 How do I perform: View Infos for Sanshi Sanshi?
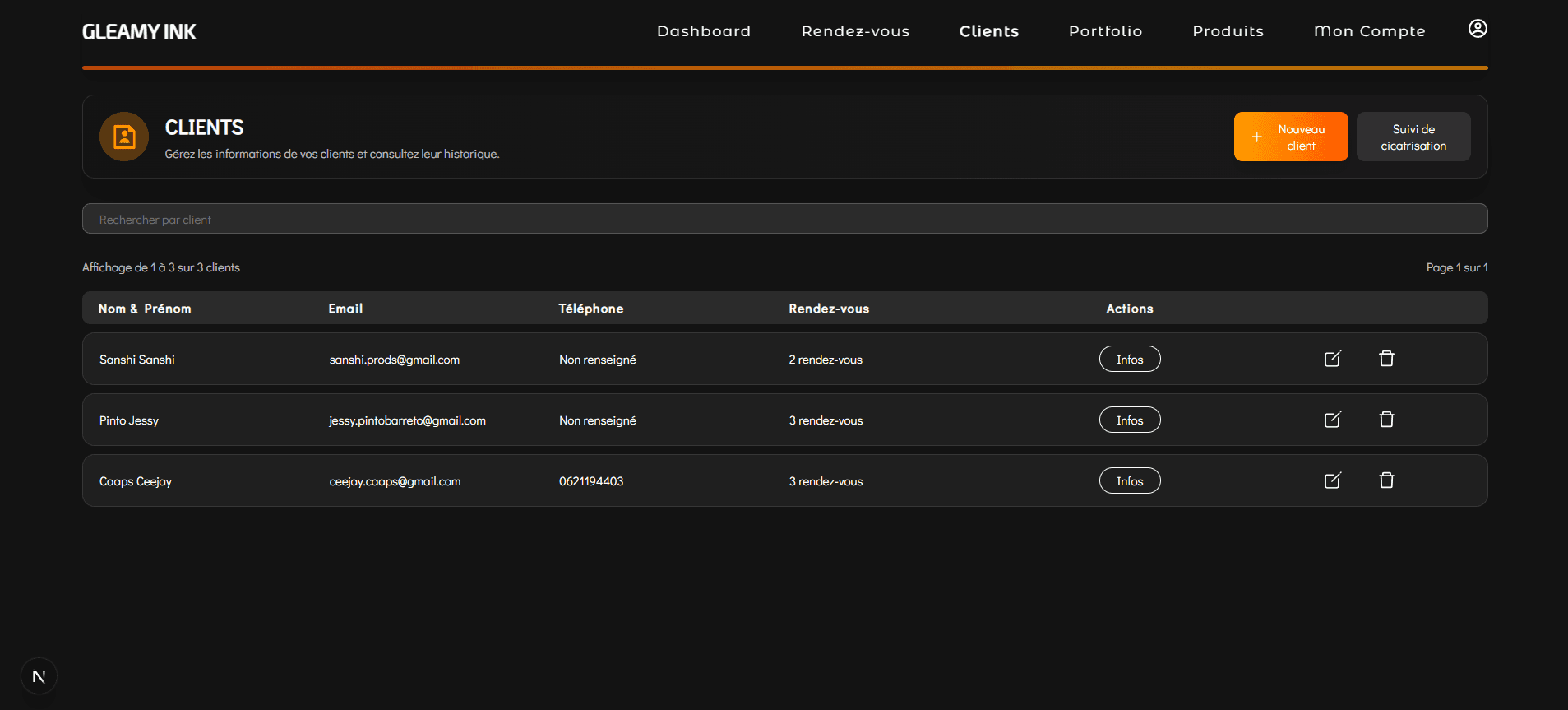[1129, 359]
